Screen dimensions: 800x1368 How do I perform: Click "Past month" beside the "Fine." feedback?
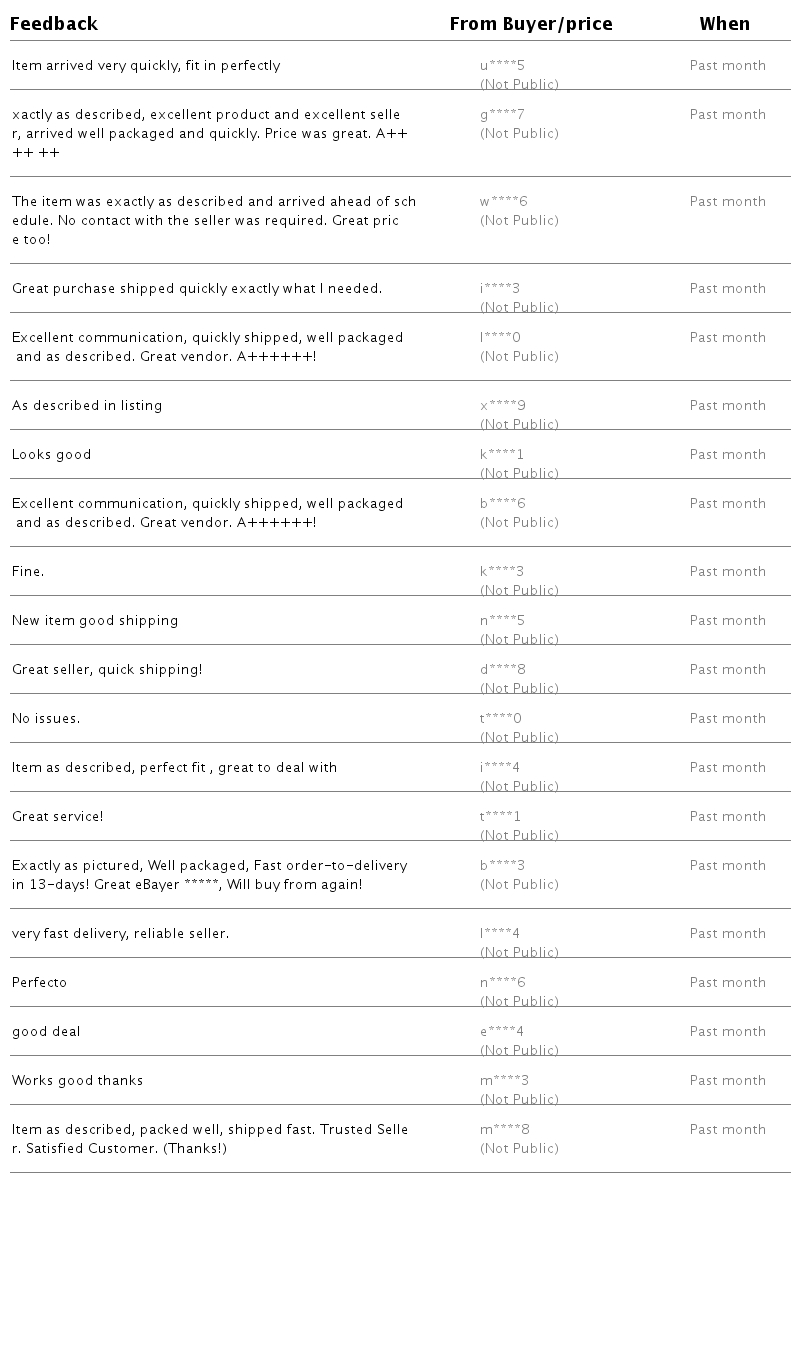727,572
